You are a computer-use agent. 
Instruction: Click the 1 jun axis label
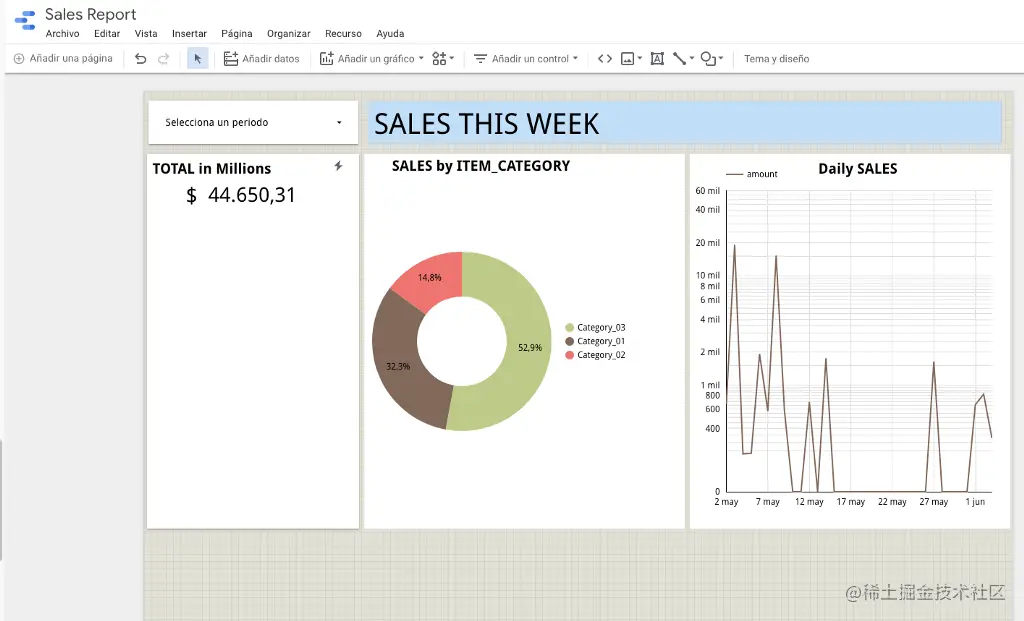click(x=975, y=502)
